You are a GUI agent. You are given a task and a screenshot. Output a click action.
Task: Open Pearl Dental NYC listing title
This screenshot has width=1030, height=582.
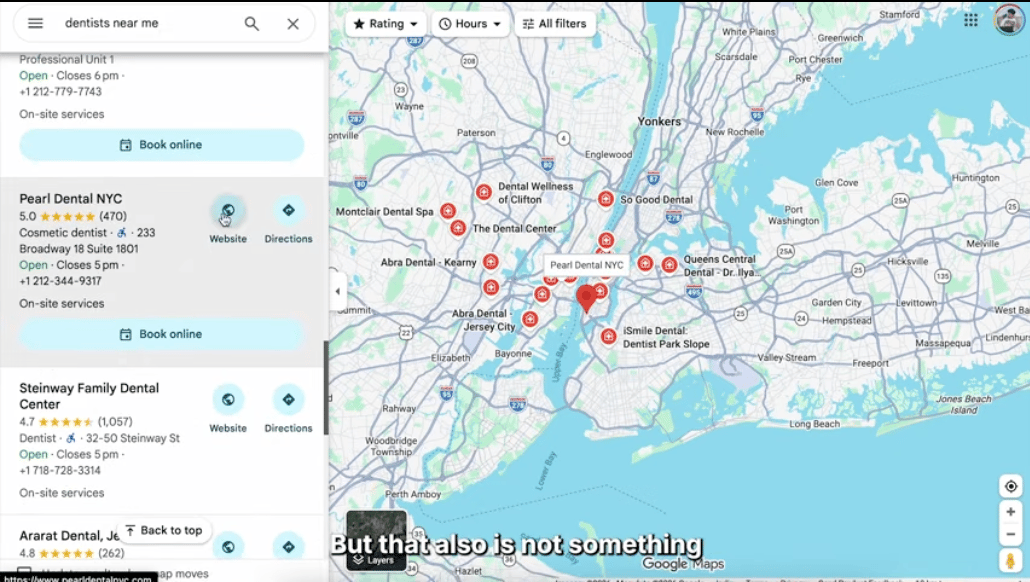(x=71, y=198)
